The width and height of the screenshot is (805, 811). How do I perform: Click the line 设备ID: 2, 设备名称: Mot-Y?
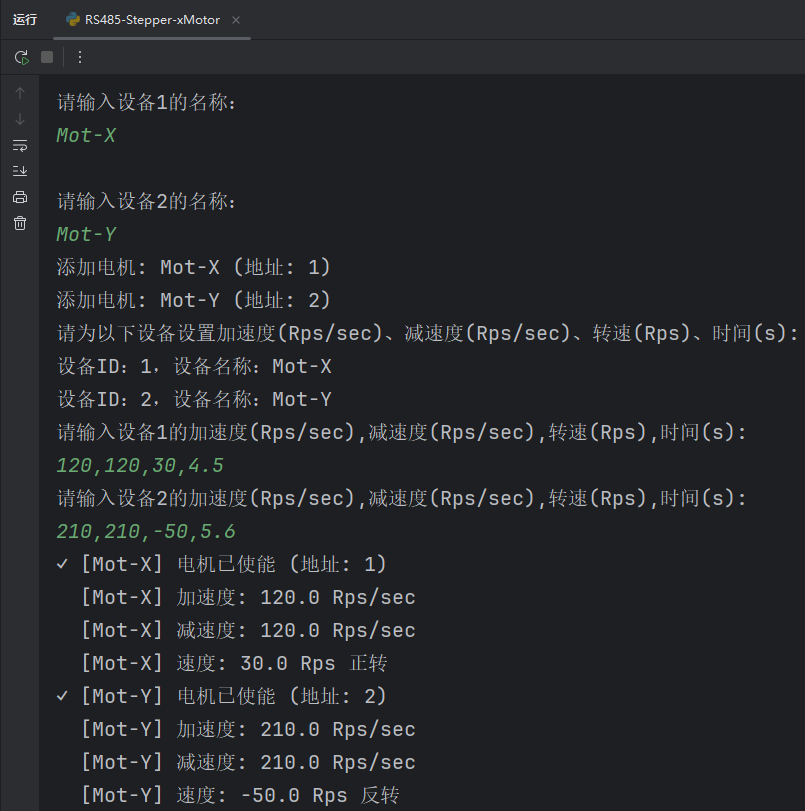coord(194,399)
